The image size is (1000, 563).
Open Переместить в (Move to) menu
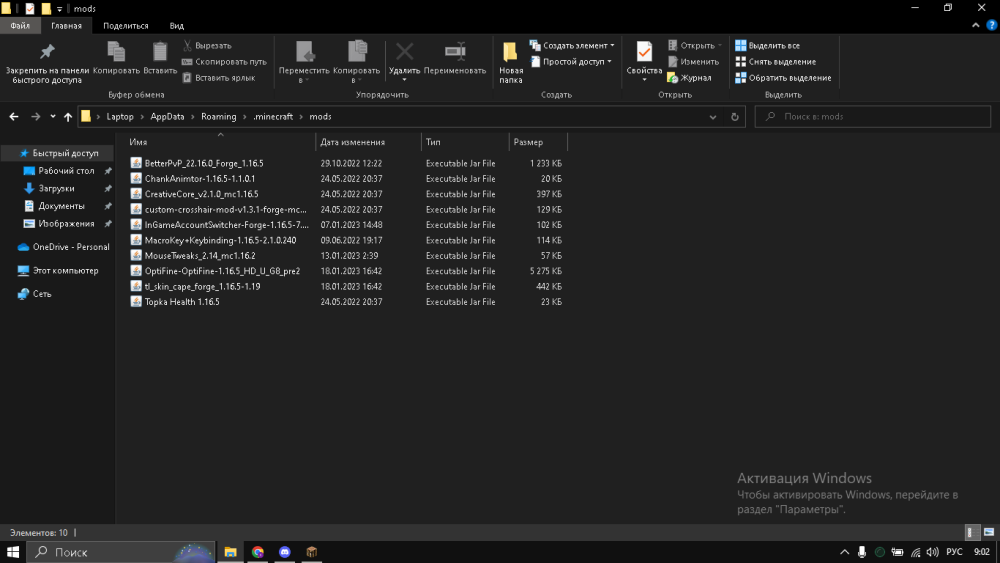click(304, 62)
